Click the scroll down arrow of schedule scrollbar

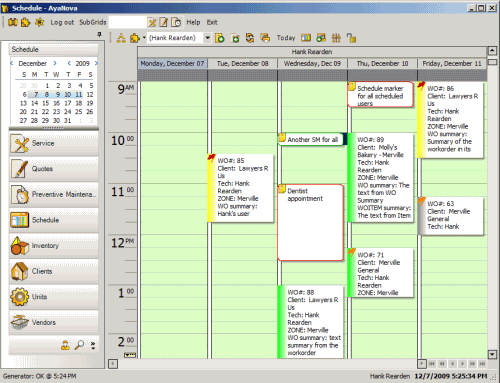click(x=492, y=354)
